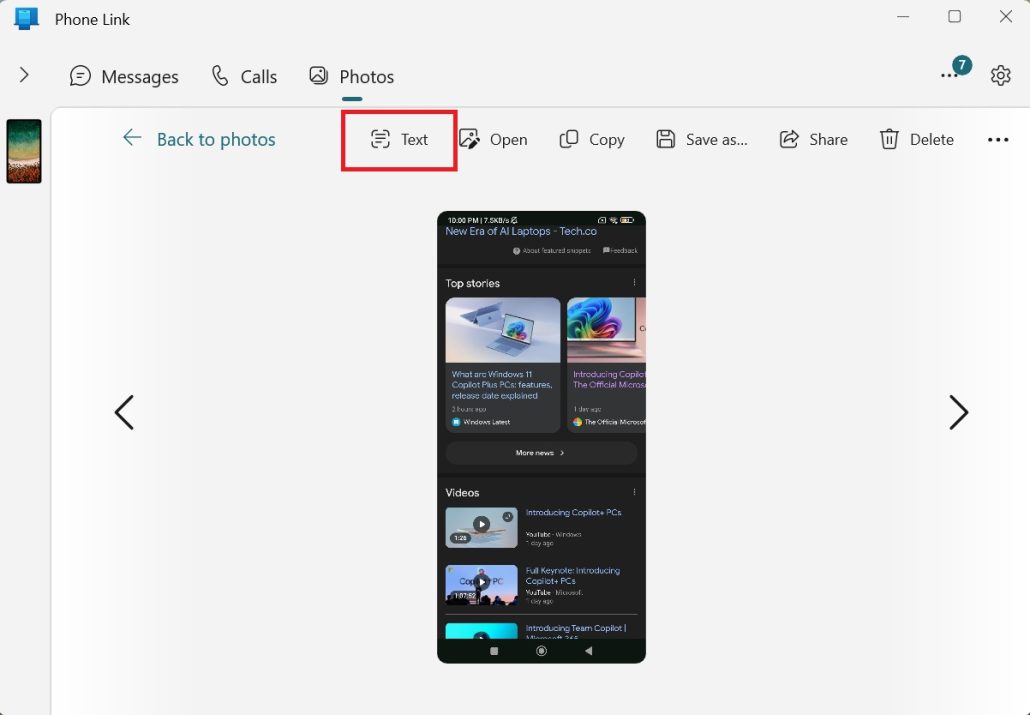This screenshot has width=1030, height=715.
Task: Delete the displayed photo
Action: tap(916, 139)
